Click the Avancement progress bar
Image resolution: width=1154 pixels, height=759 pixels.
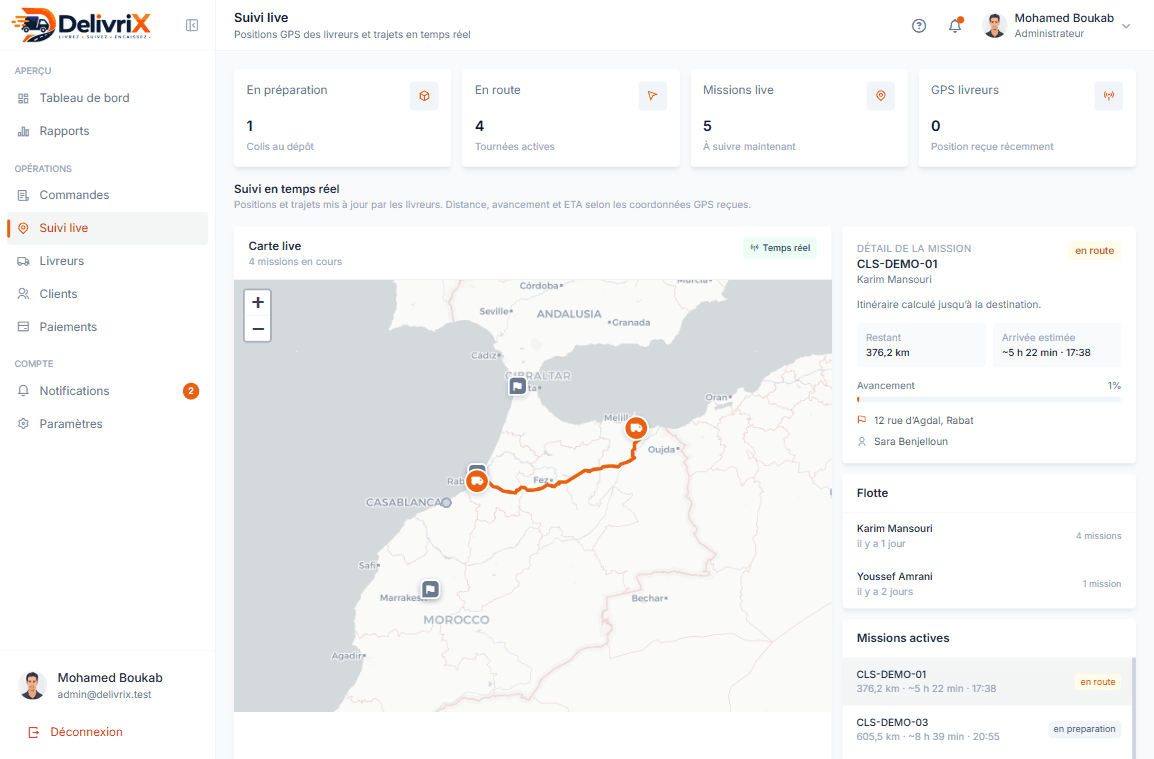click(988, 399)
